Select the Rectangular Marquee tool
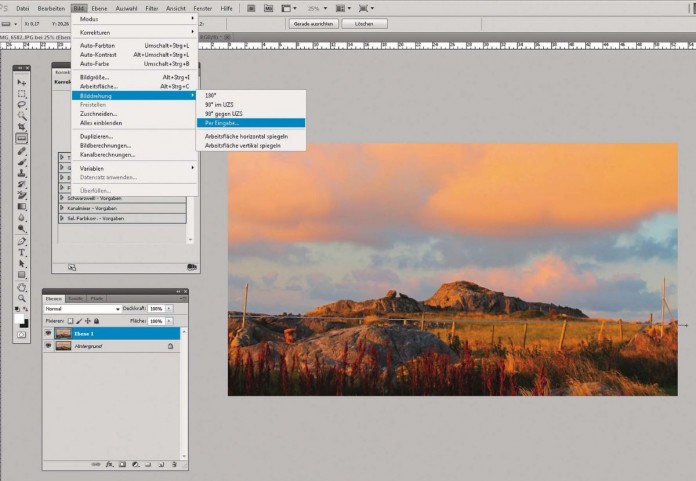Screen dimensions: 696x481 point(22,93)
